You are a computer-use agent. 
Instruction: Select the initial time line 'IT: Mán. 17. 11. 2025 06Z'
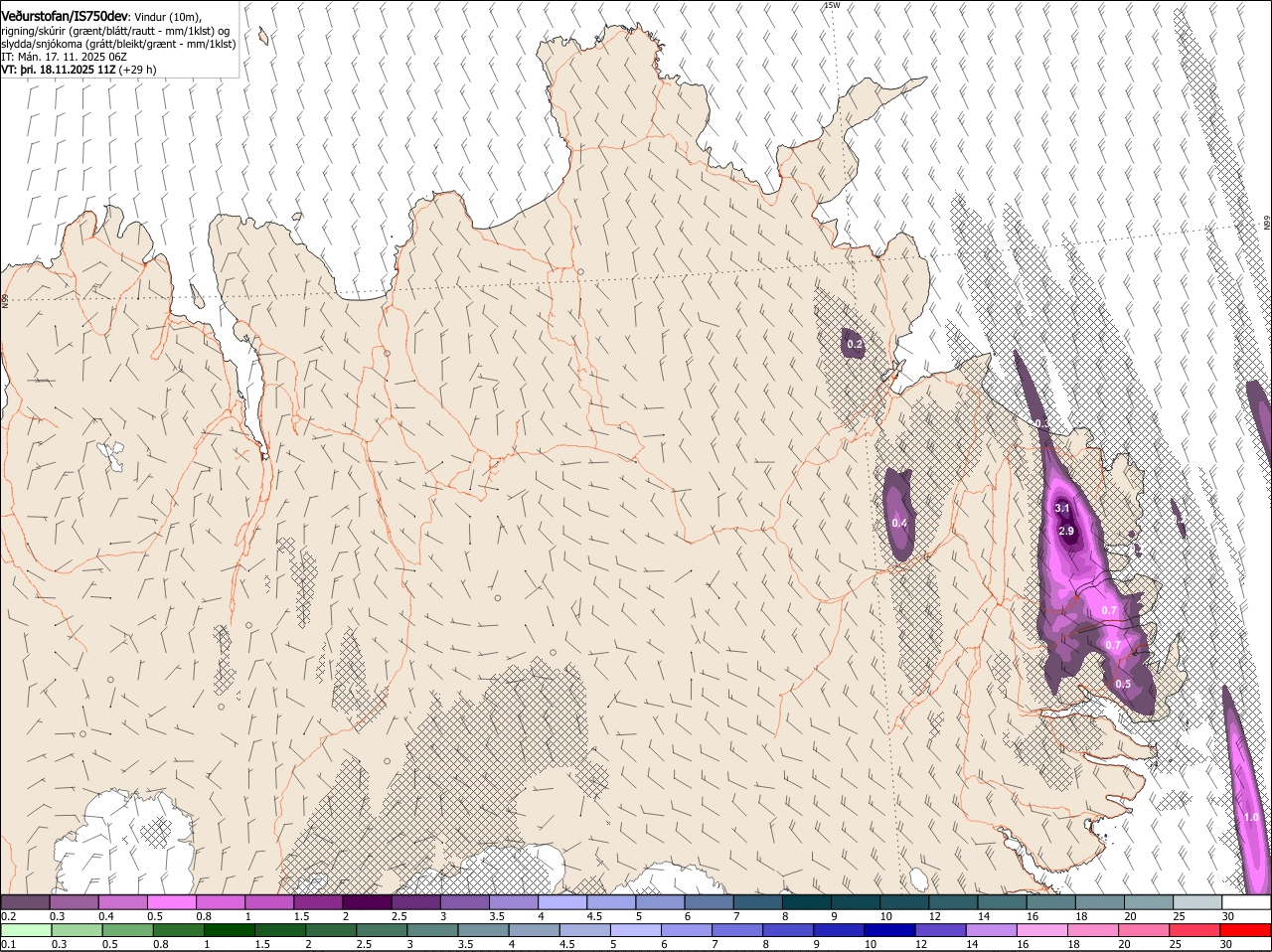point(64,57)
